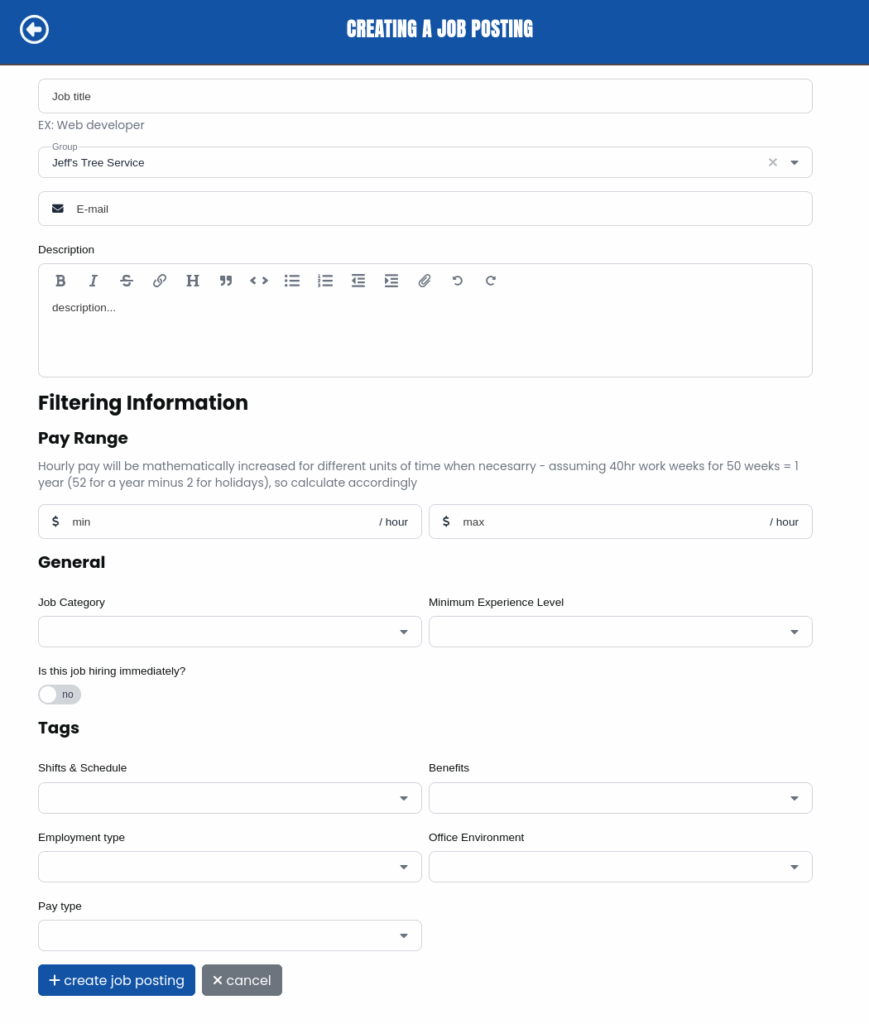Focus the Job title input field
Image resolution: width=869 pixels, height=1024 pixels.
[x=425, y=96]
